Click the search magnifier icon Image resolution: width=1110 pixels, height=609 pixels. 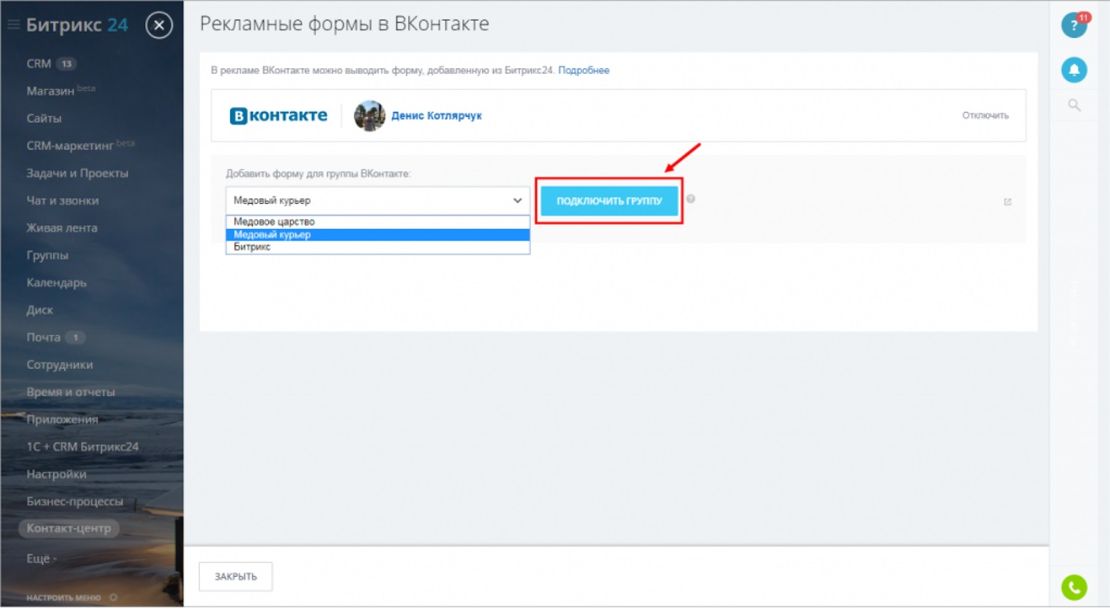(x=1074, y=105)
